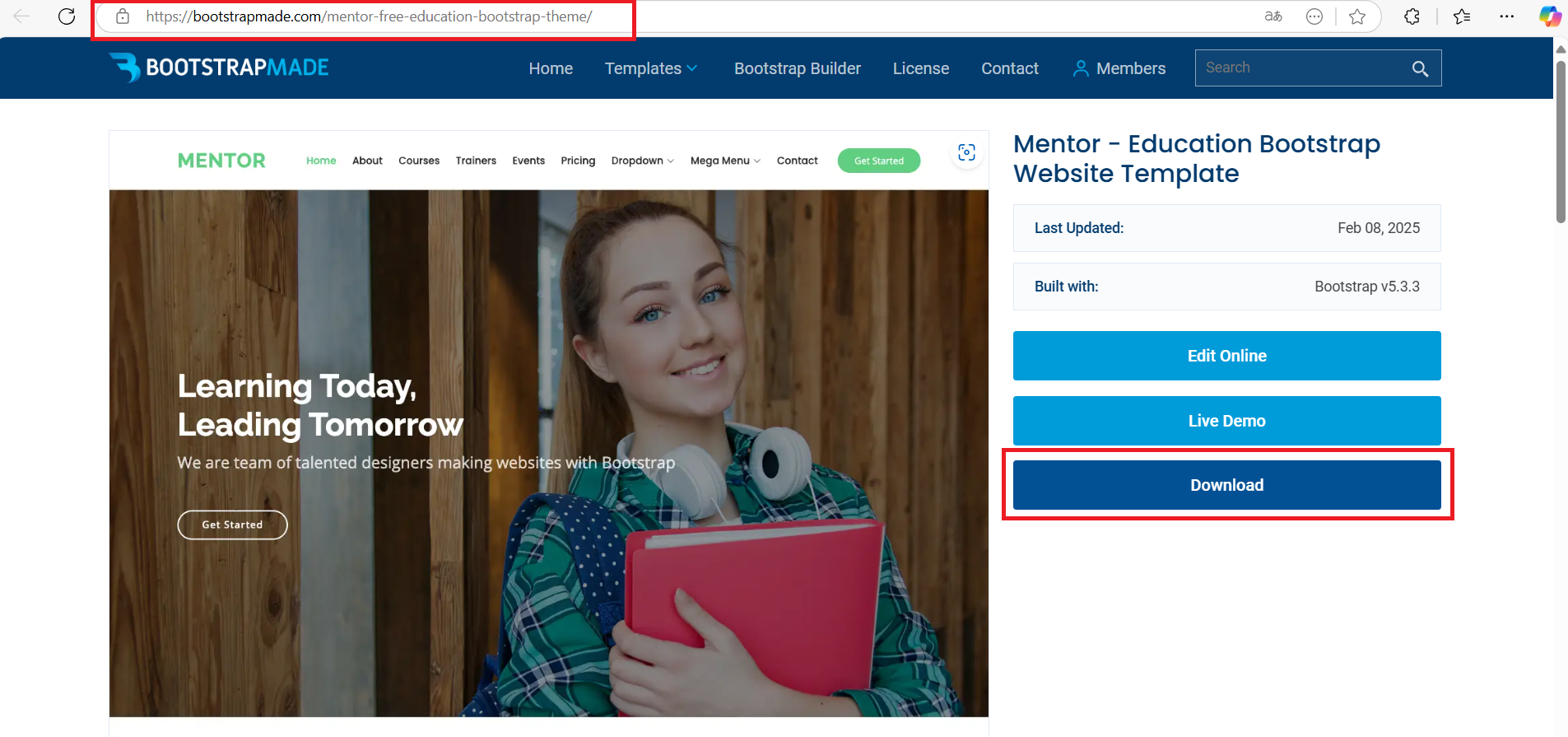Open the Live Demo button
This screenshot has width=1568, height=737.
[x=1226, y=421]
